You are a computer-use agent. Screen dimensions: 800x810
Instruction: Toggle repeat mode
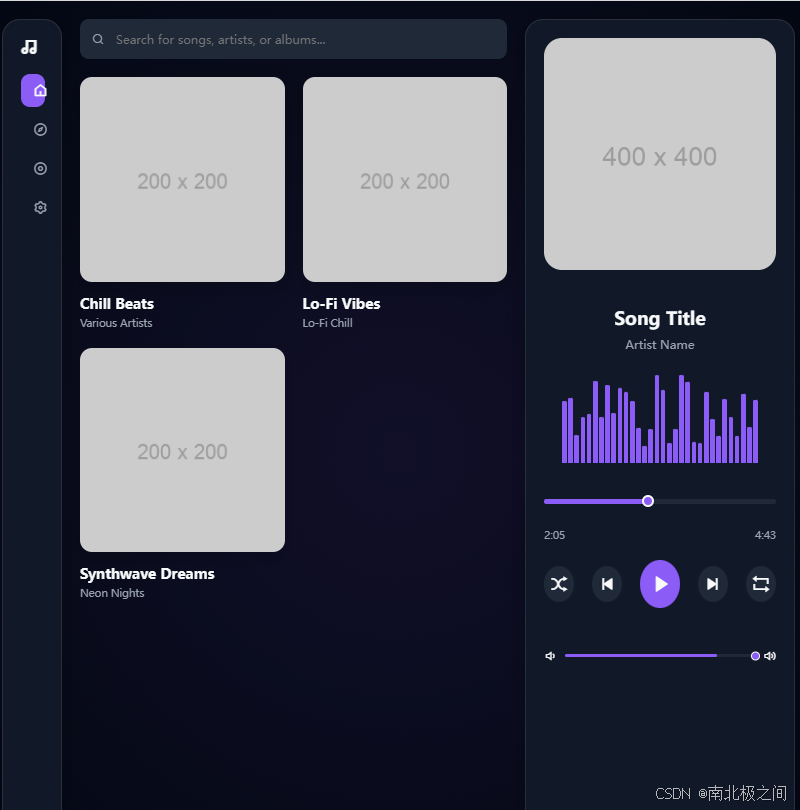coord(760,584)
